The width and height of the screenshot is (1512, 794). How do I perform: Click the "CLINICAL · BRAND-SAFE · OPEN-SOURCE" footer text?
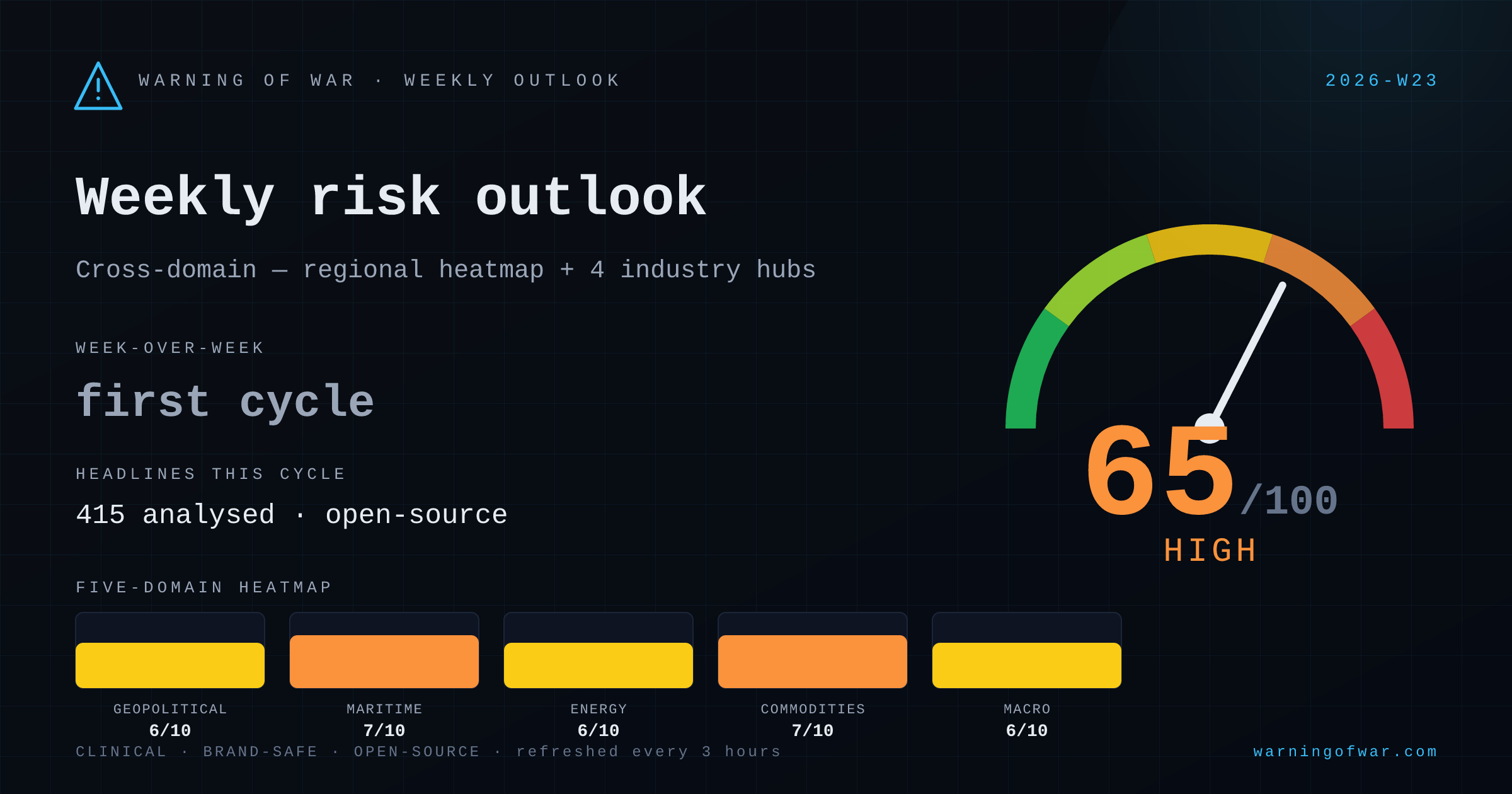tap(278, 752)
